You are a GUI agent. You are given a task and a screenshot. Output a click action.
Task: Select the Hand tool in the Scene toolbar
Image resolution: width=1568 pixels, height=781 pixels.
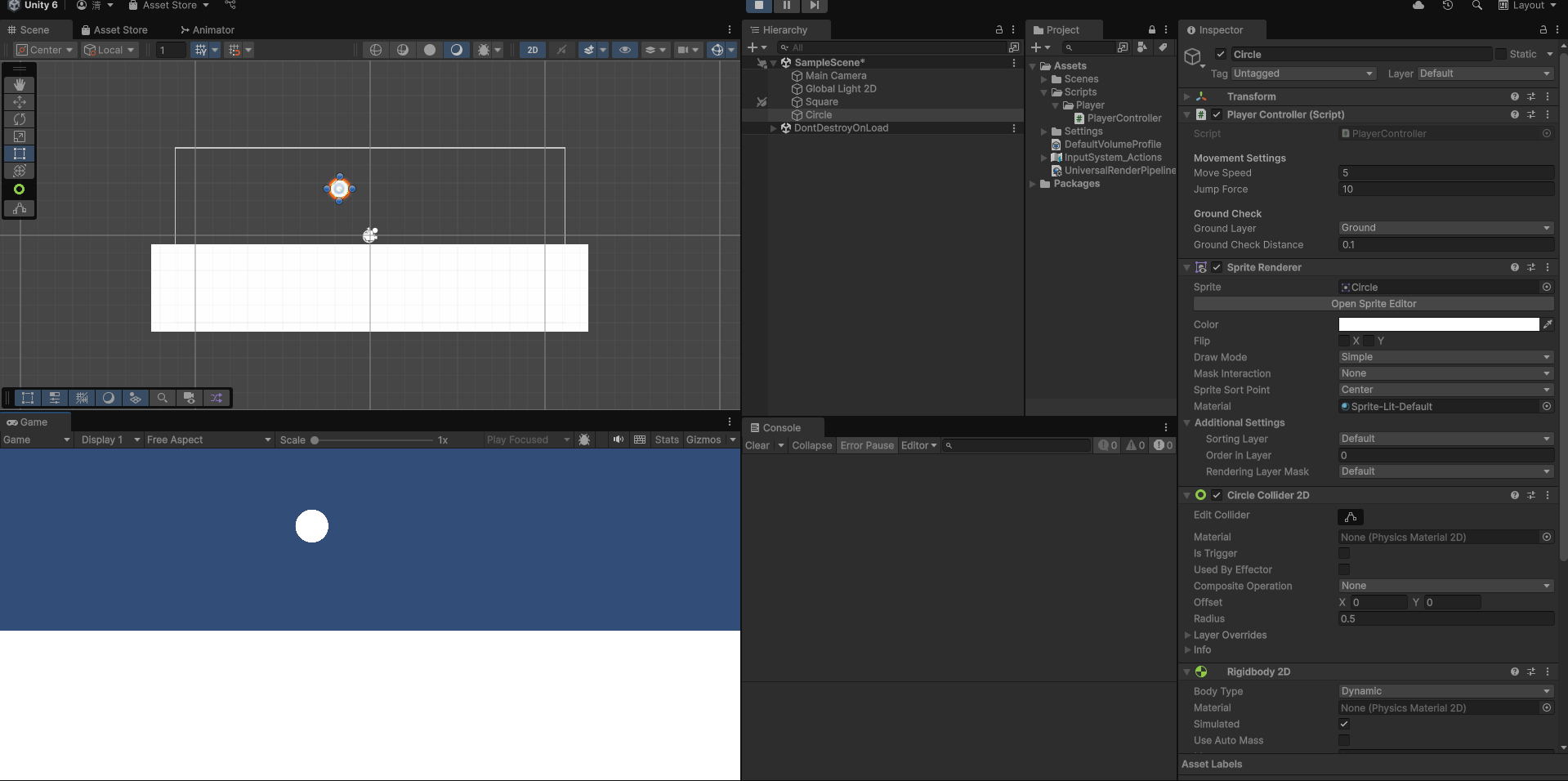pos(19,84)
